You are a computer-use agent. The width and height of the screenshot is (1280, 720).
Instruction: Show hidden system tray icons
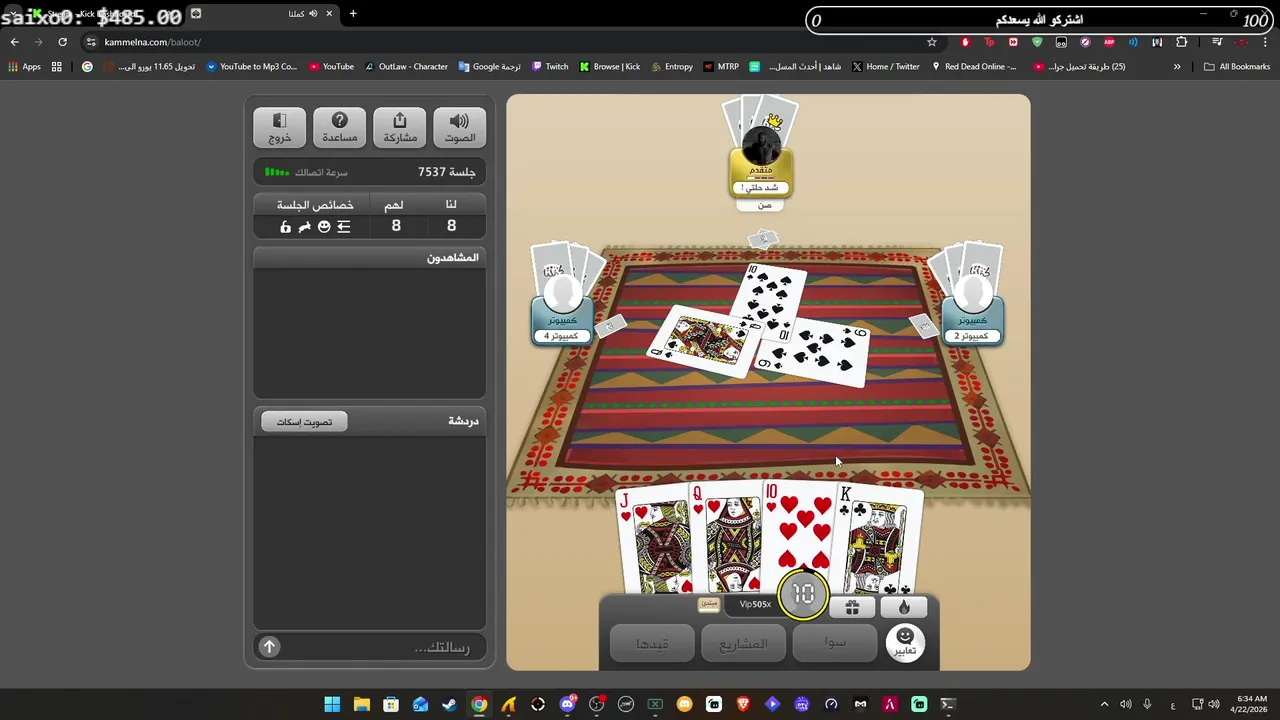pyautogui.click(x=1104, y=704)
